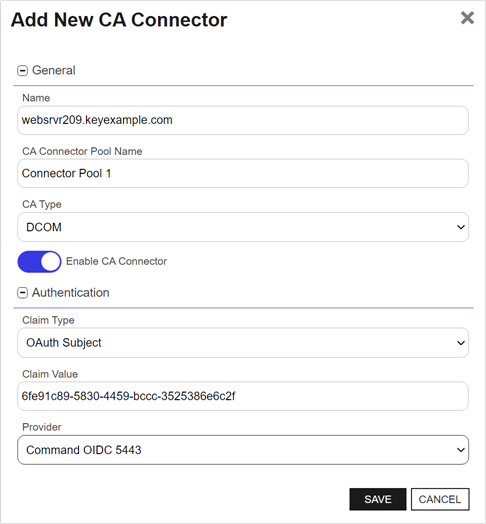Image resolution: width=486 pixels, height=524 pixels.
Task: Click the CA Type chevron arrow
Action: point(461,227)
